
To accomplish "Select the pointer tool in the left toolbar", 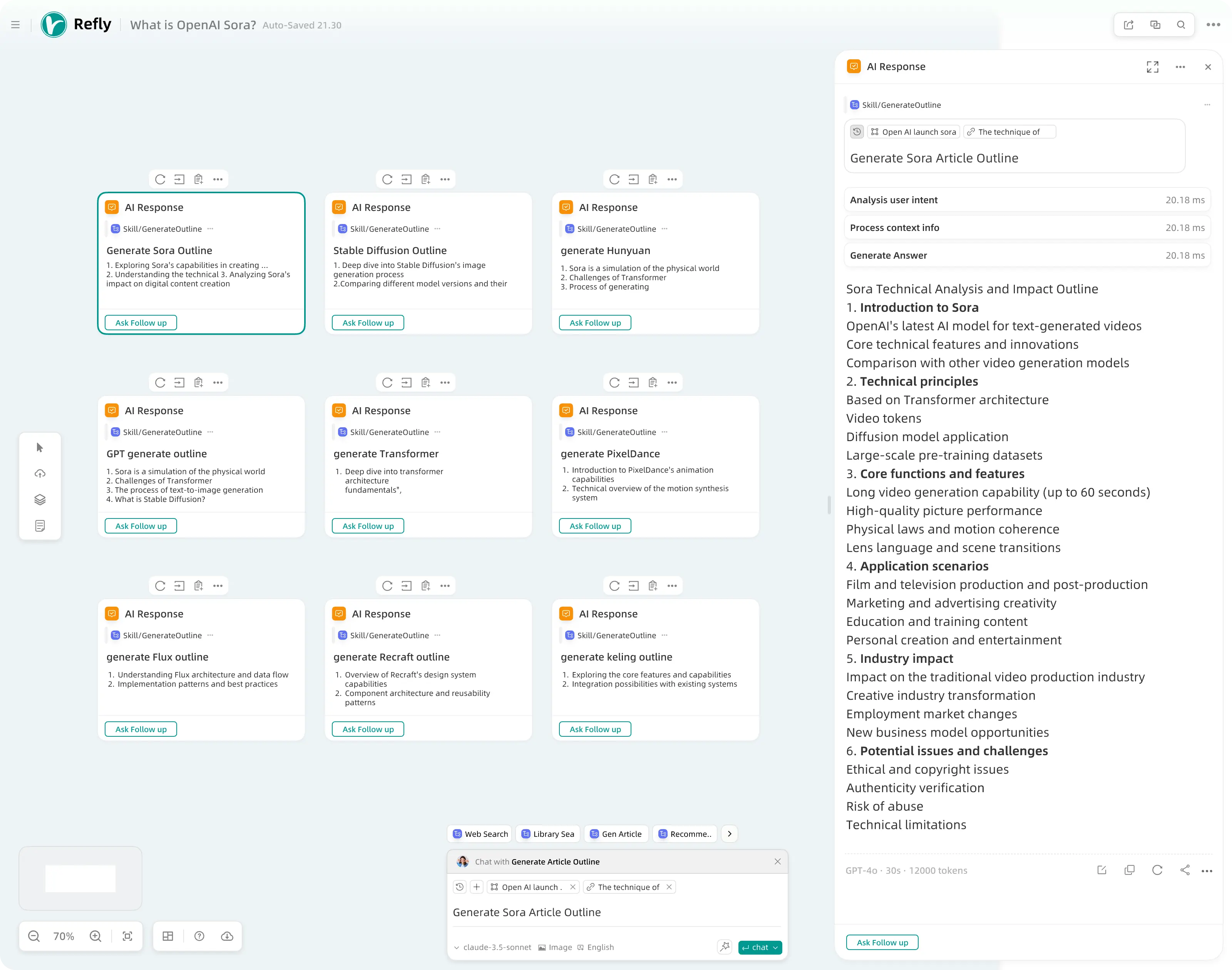I will point(40,448).
